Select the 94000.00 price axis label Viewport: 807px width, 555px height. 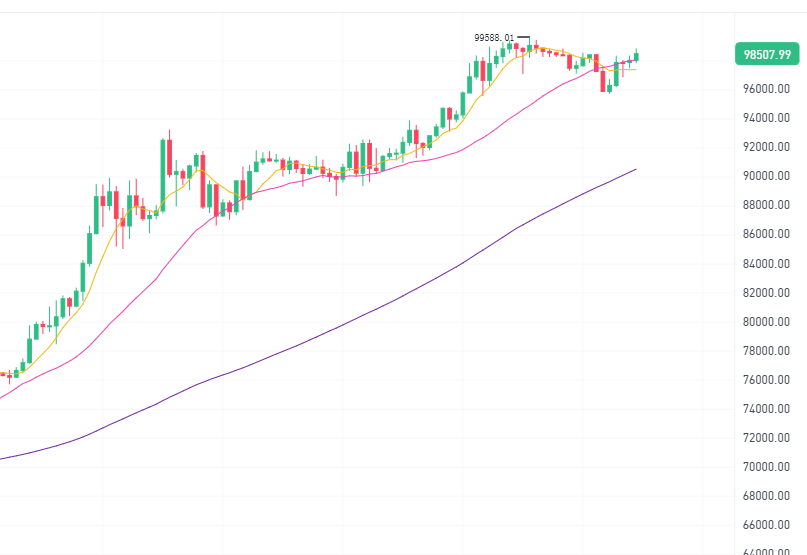point(766,118)
